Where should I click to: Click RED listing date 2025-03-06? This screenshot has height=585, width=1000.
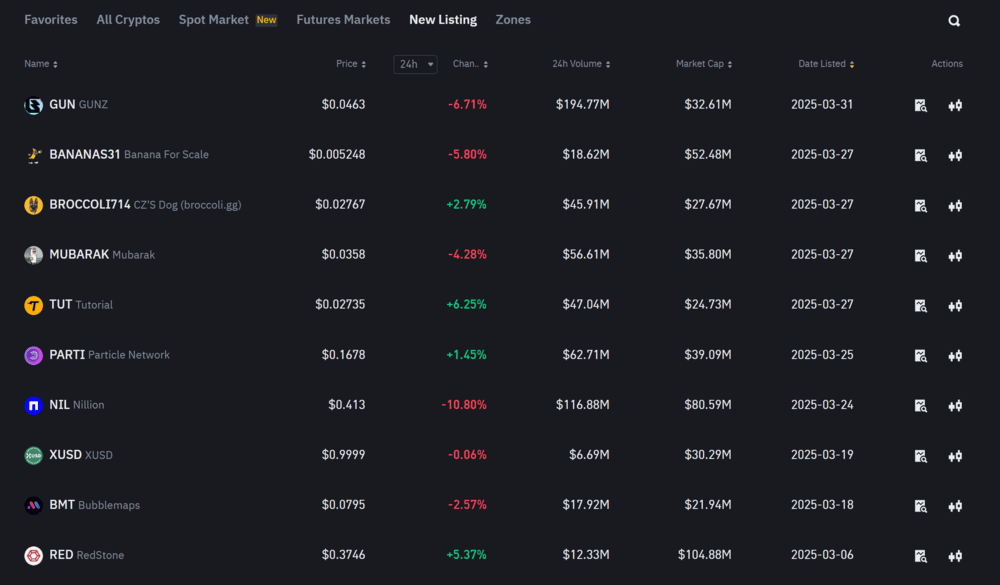[x=822, y=555]
